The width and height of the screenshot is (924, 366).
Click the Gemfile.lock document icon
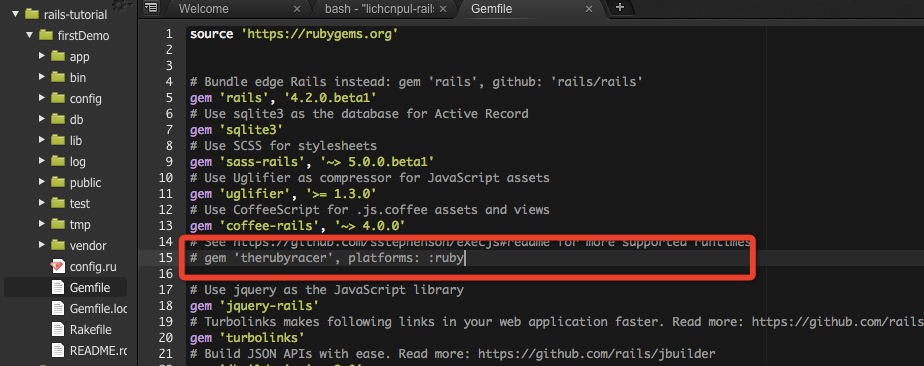point(57,308)
